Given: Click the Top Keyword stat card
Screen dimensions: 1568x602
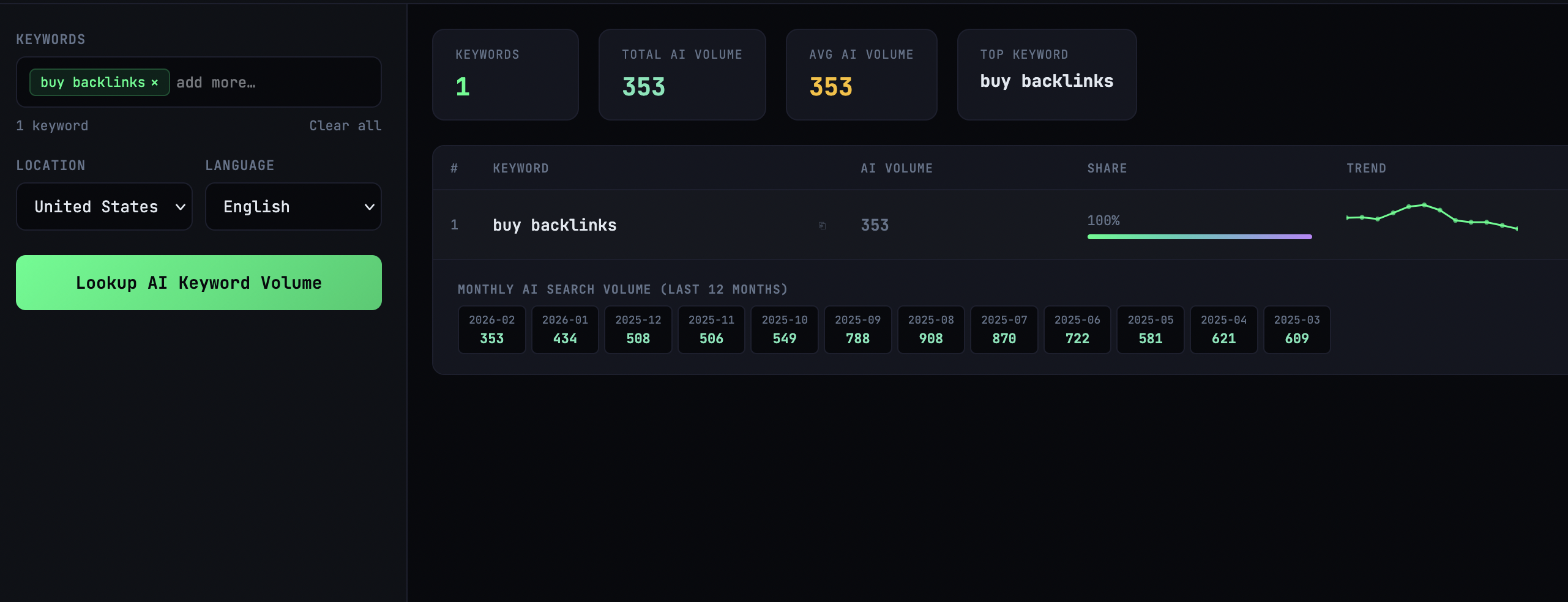Looking at the screenshot, I should (1046, 75).
